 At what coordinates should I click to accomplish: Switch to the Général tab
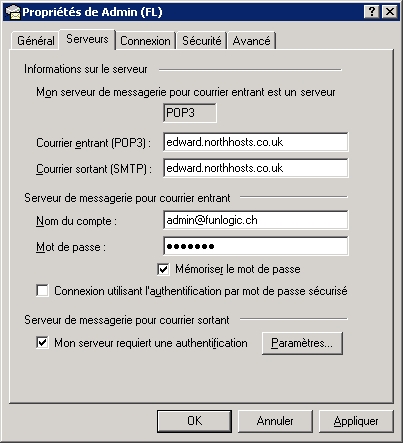pyautogui.click(x=36, y=41)
